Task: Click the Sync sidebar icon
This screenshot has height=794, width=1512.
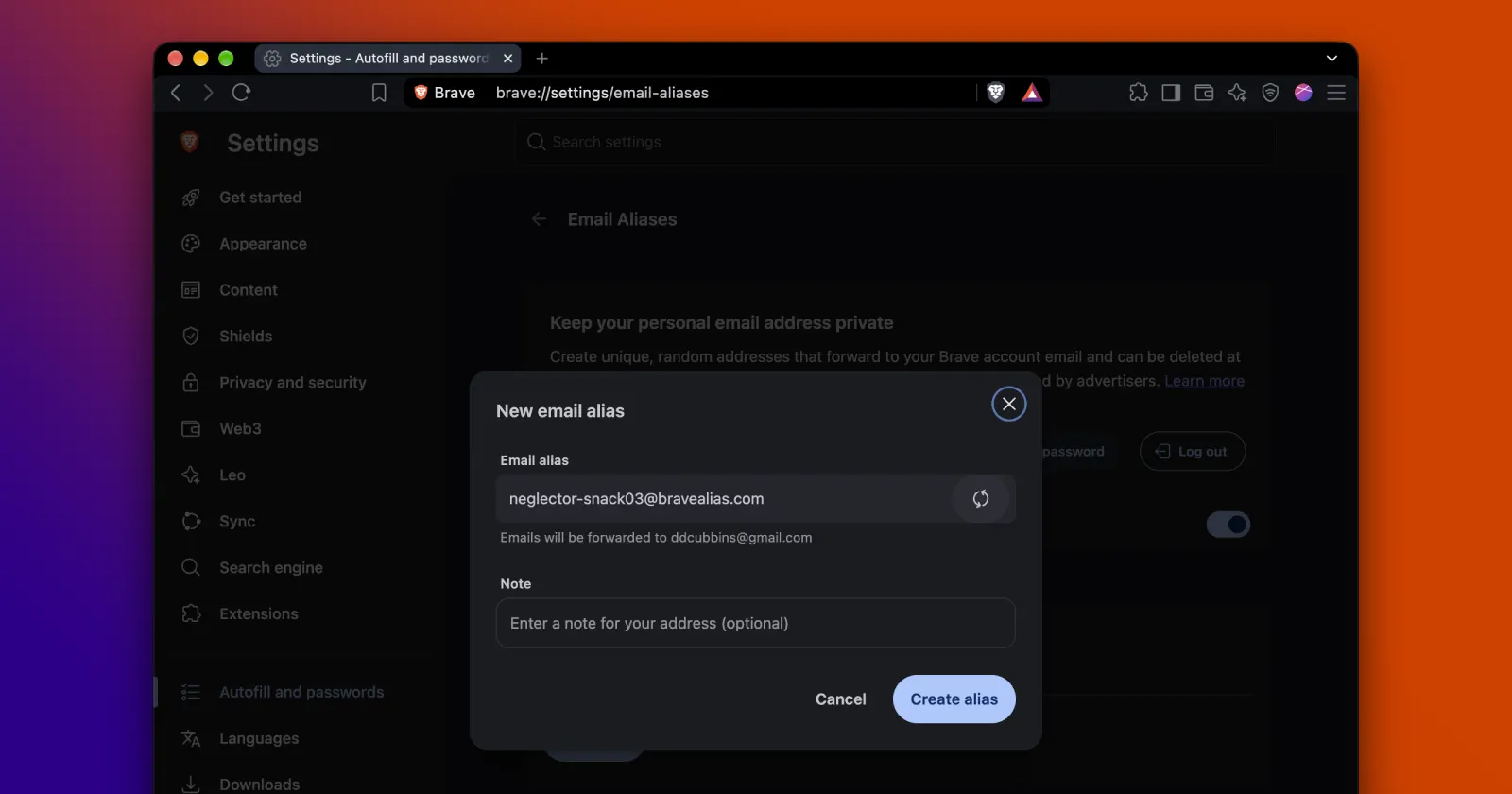Action: pos(191,522)
